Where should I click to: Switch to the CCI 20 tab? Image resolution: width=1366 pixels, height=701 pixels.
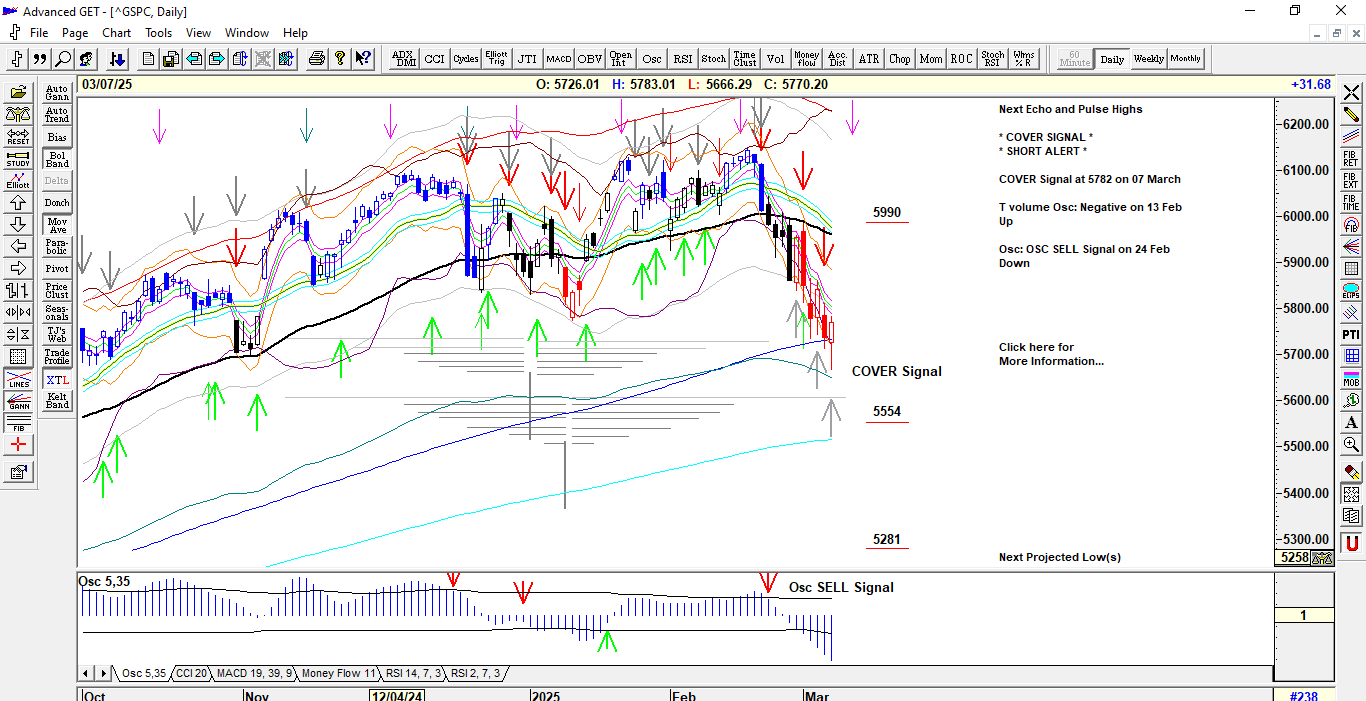tap(191, 673)
